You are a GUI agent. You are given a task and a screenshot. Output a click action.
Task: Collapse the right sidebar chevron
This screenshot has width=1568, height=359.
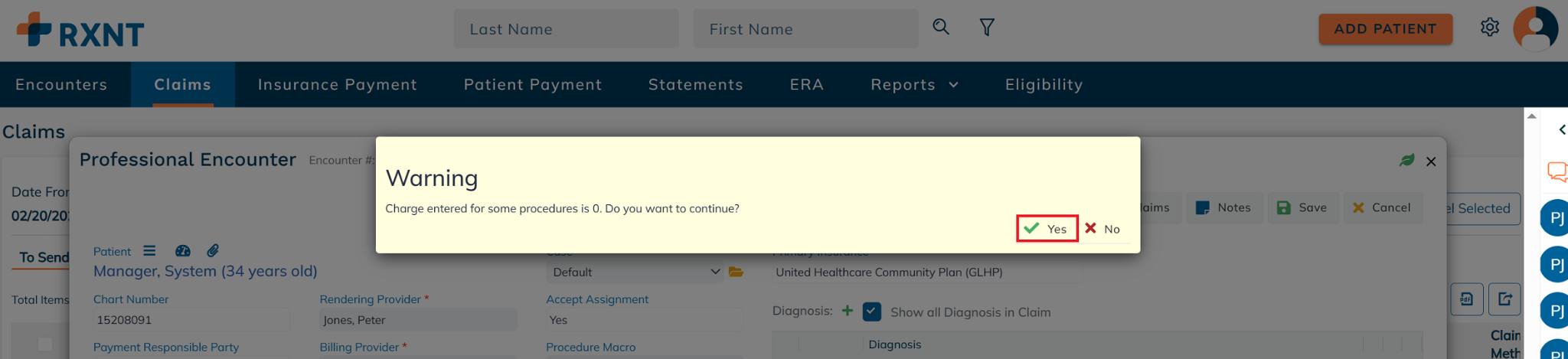point(1562,130)
